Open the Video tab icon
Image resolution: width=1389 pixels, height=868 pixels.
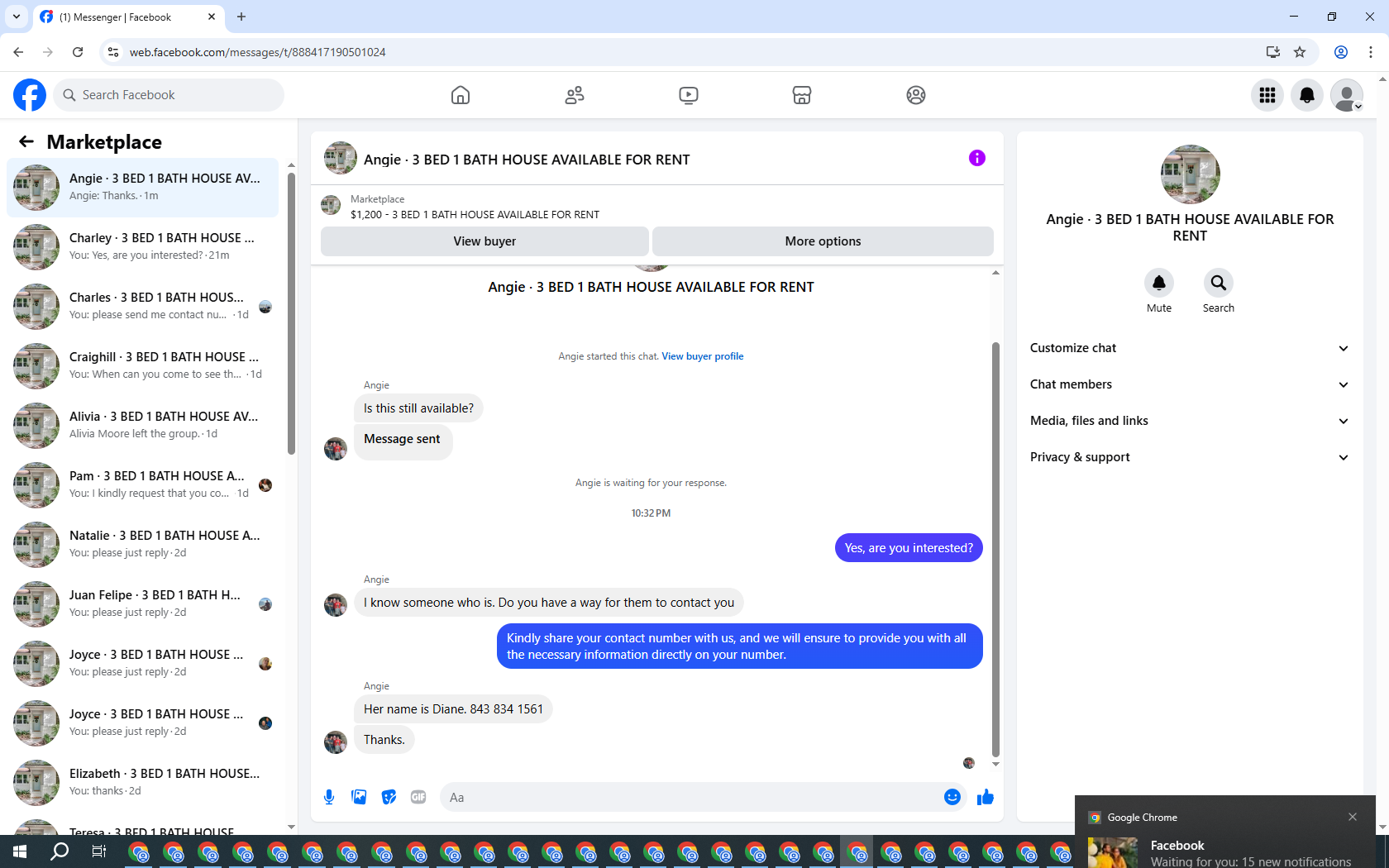pos(688,95)
